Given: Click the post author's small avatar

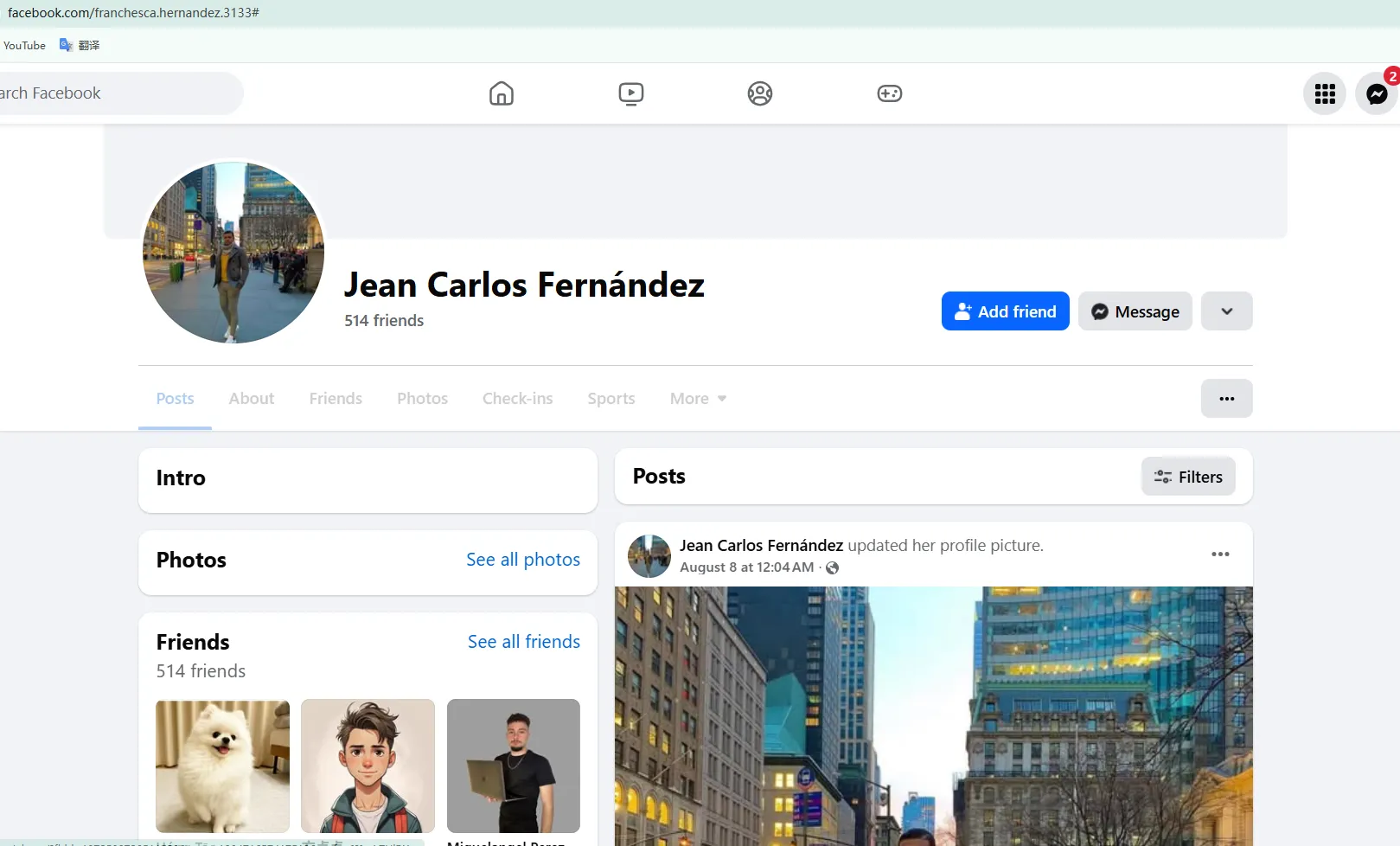Looking at the screenshot, I should tap(649, 556).
